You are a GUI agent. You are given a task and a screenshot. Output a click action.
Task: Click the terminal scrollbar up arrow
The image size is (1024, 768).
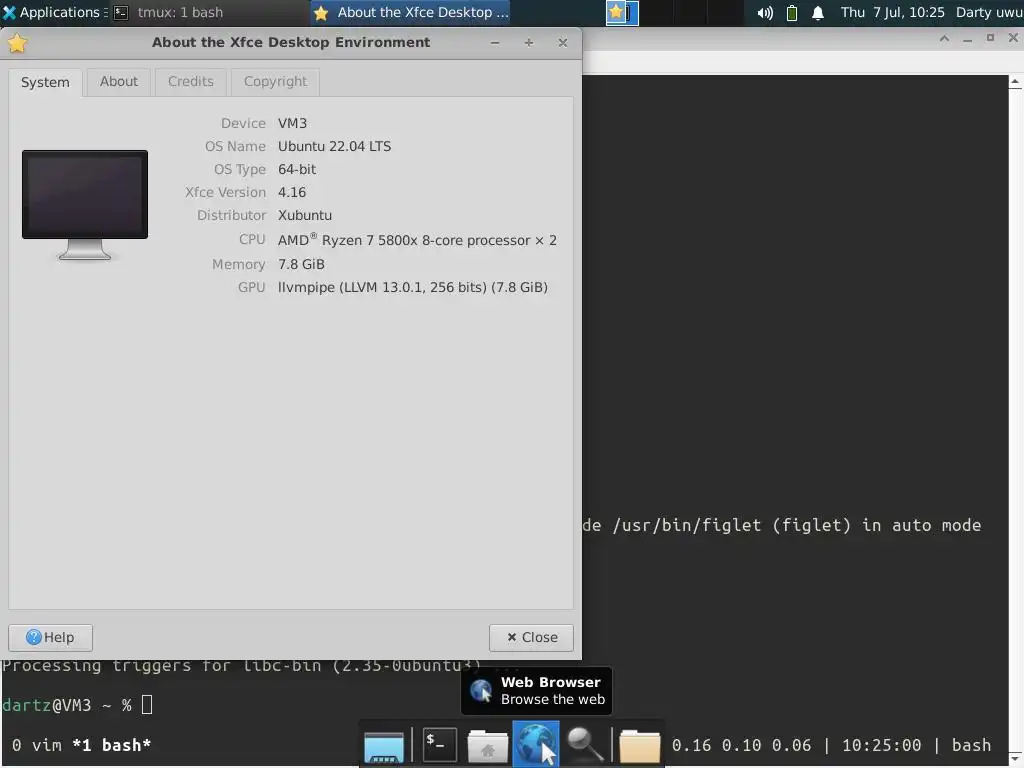tap(1016, 82)
